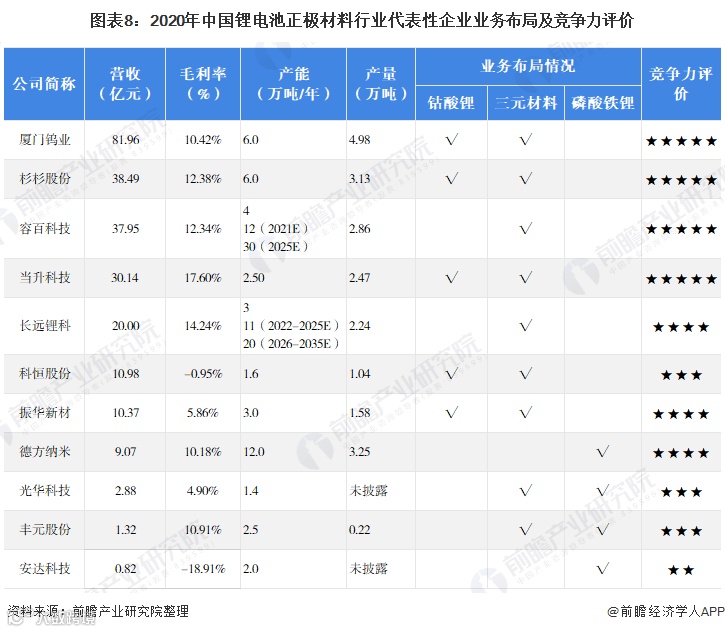Click 光华科技 磷酸铁锂 checkmark
725x632 pixels.
coord(602,490)
